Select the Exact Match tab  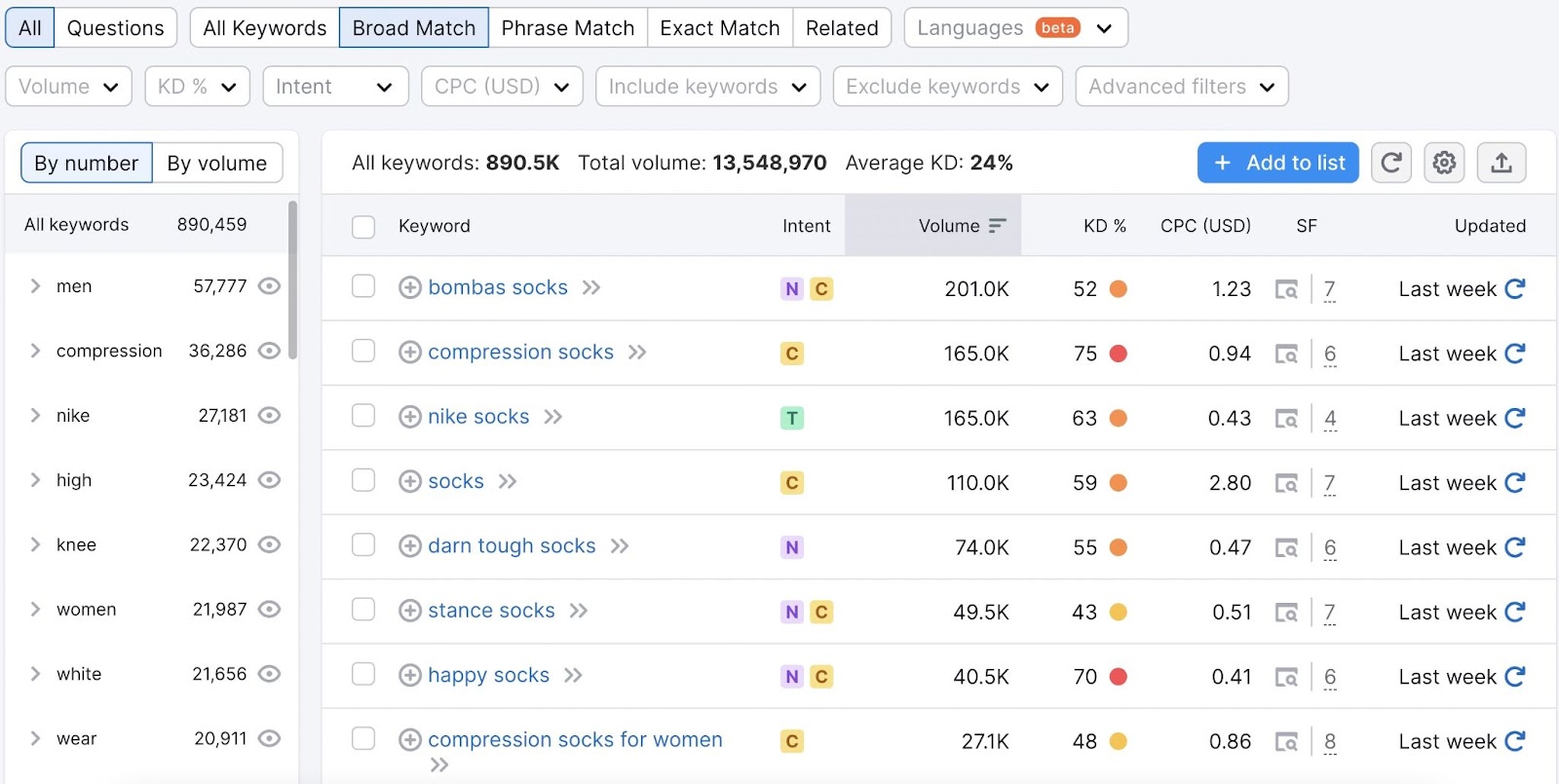click(x=720, y=28)
